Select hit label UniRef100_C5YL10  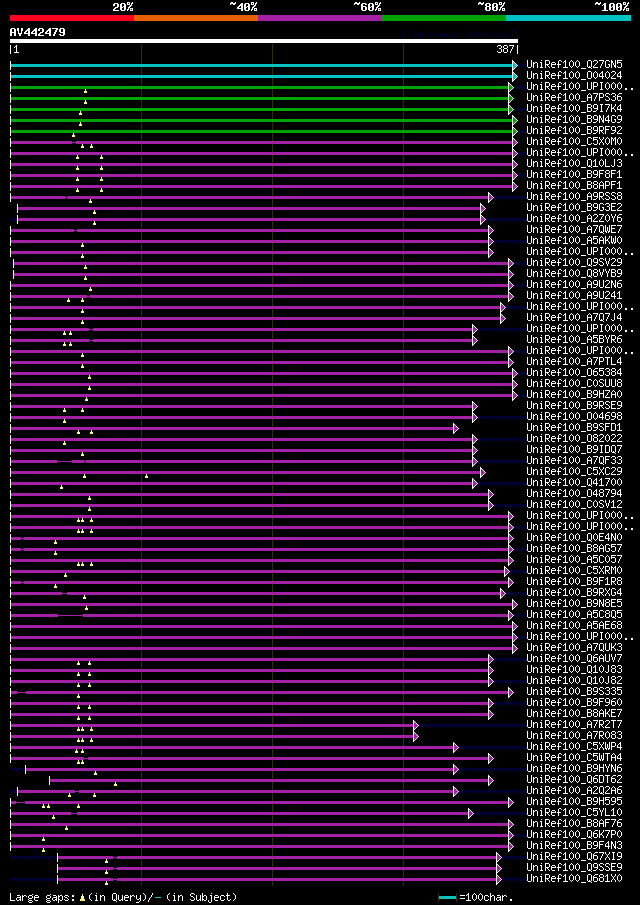[x=574, y=814]
